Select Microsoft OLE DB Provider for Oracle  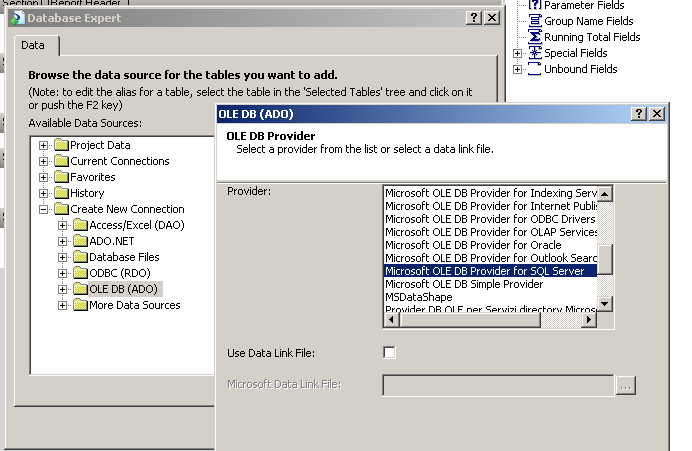(490, 245)
